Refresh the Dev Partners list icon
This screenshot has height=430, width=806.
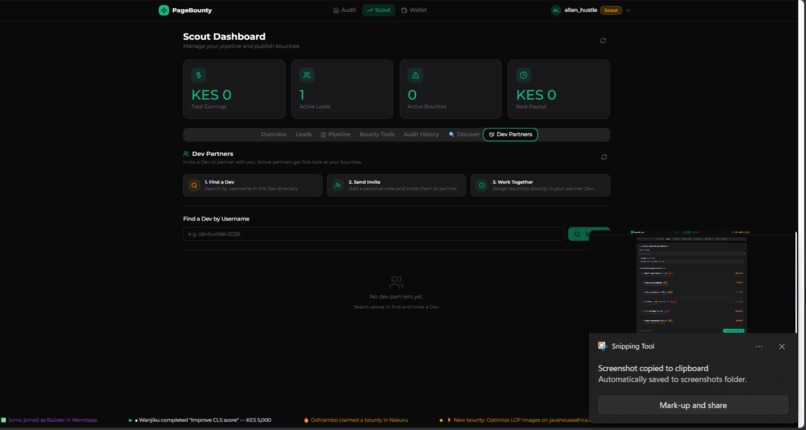tap(604, 157)
